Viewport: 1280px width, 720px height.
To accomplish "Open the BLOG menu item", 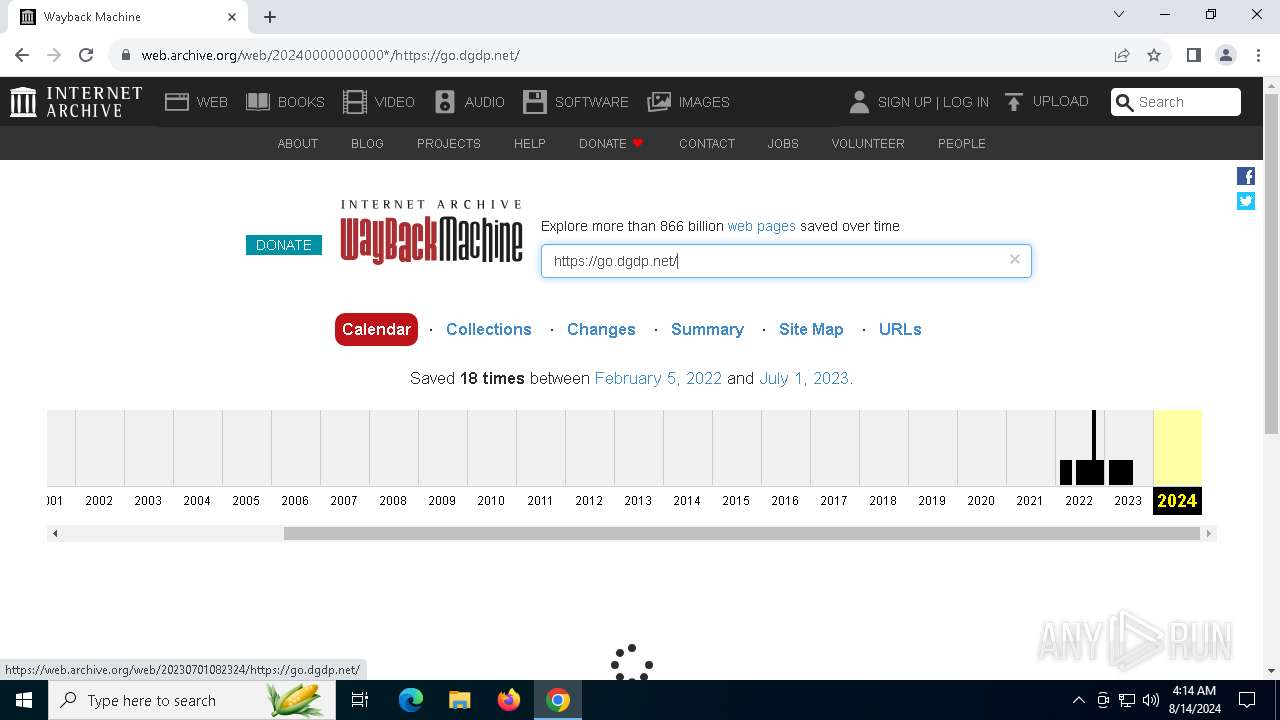I will tap(367, 143).
